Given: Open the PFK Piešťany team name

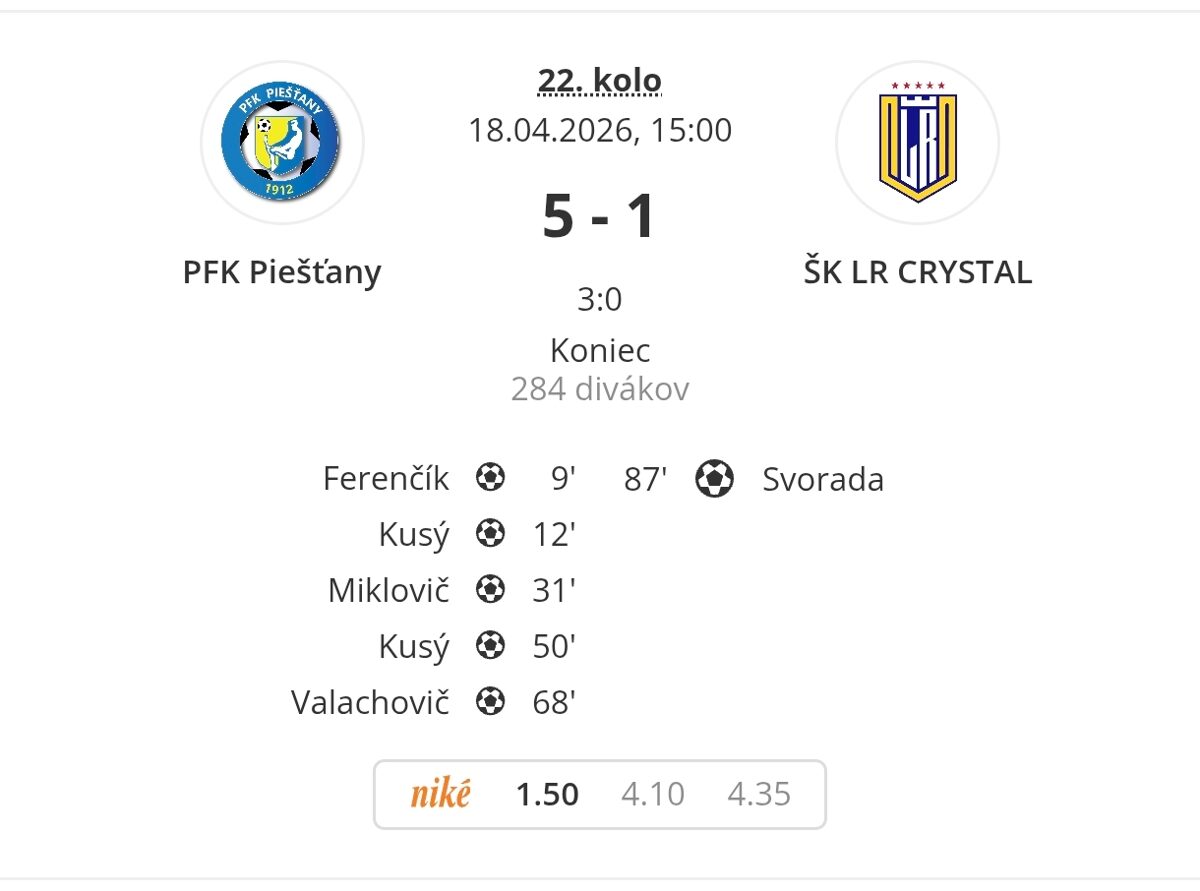Looking at the screenshot, I should 282,272.
